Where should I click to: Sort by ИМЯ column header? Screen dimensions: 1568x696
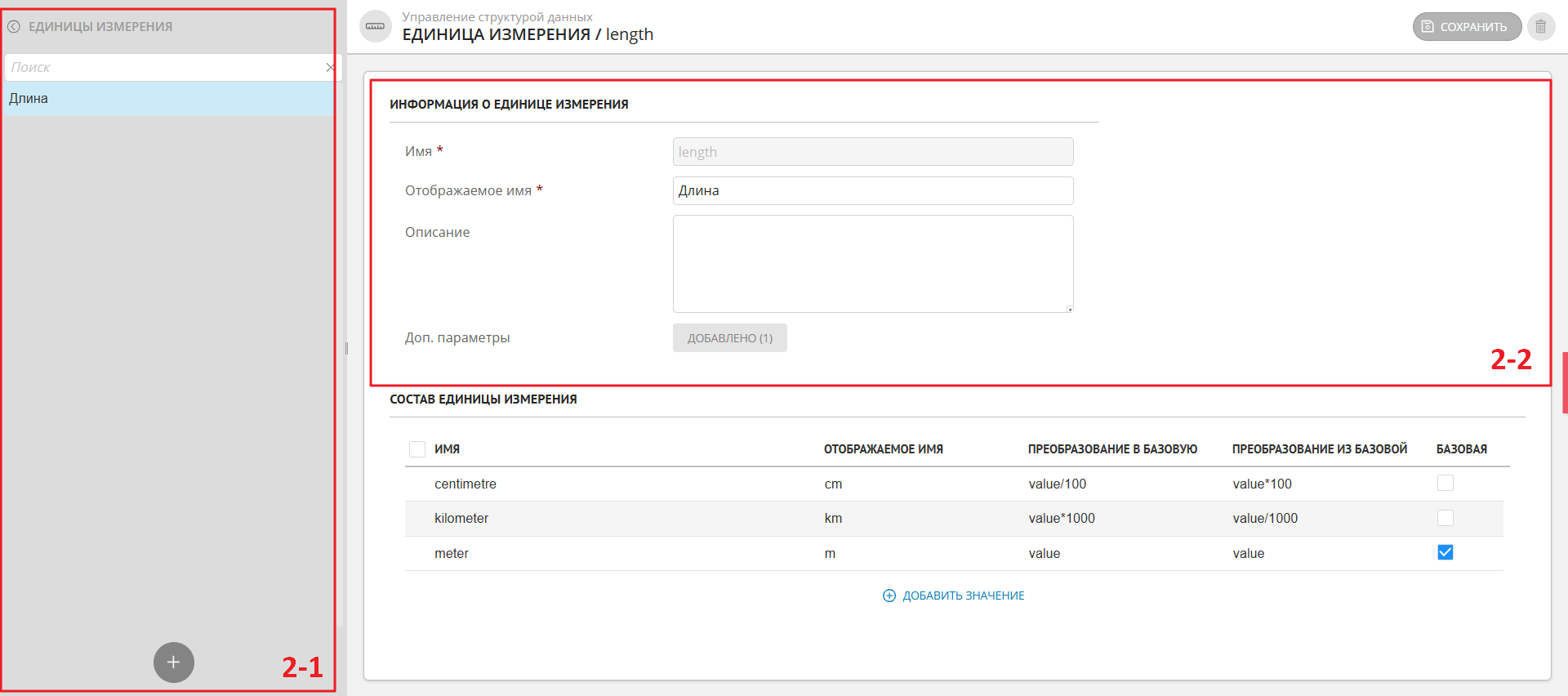point(447,449)
